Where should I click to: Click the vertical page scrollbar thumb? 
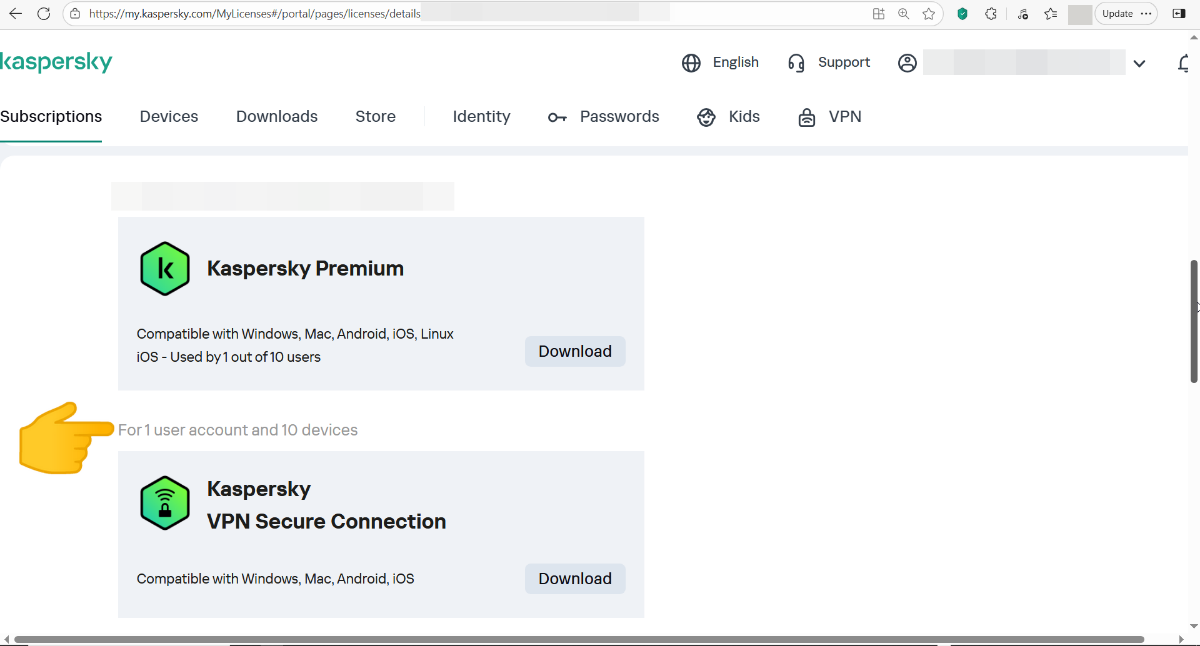point(1194,320)
